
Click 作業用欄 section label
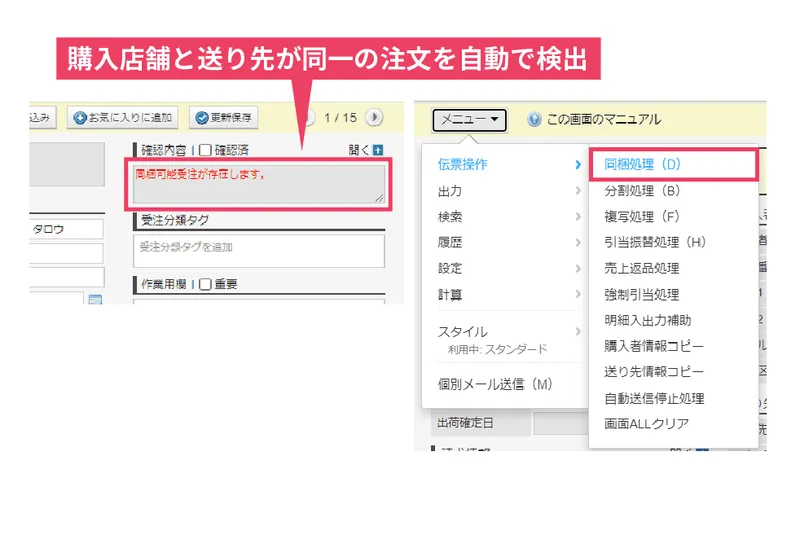163,284
